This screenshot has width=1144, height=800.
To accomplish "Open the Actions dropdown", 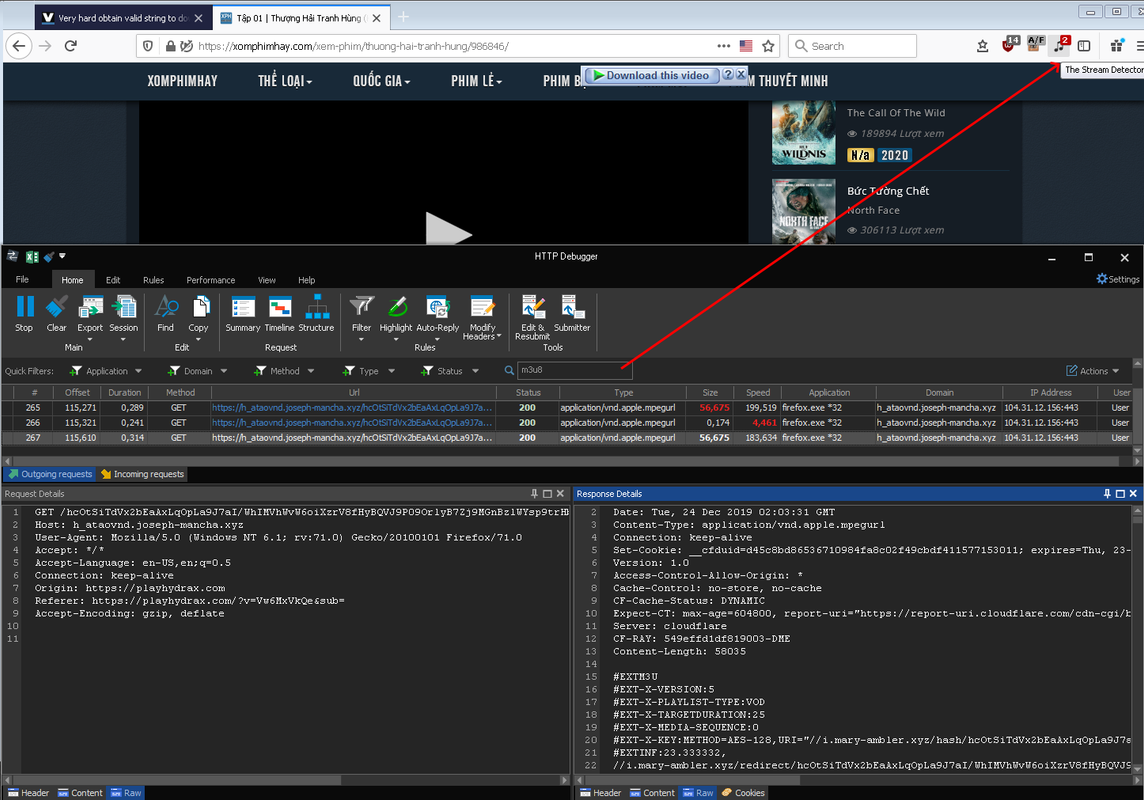I will pyautogui.click(x=1092, y=371).
